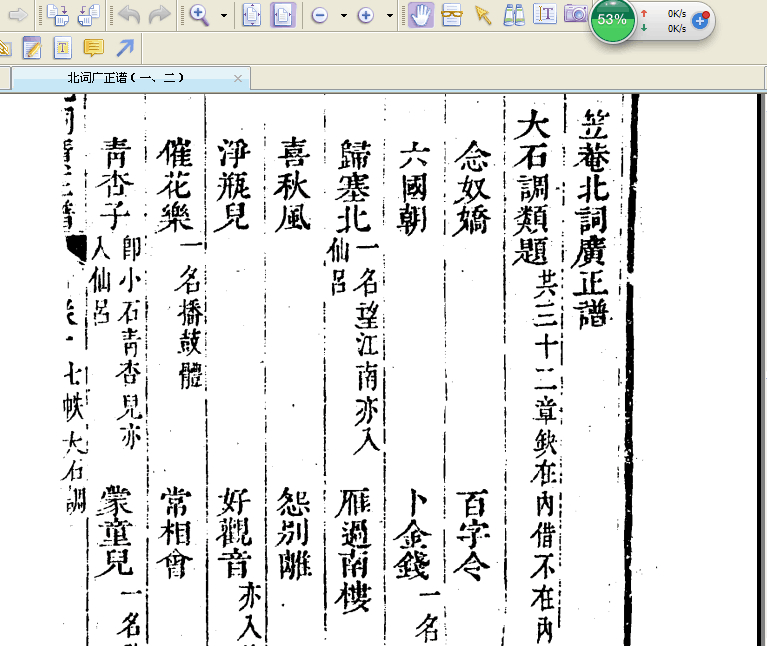The height and width of the screenshot is (646, 767).
Task: Click the Undo arrow
Action: (129, 15)
